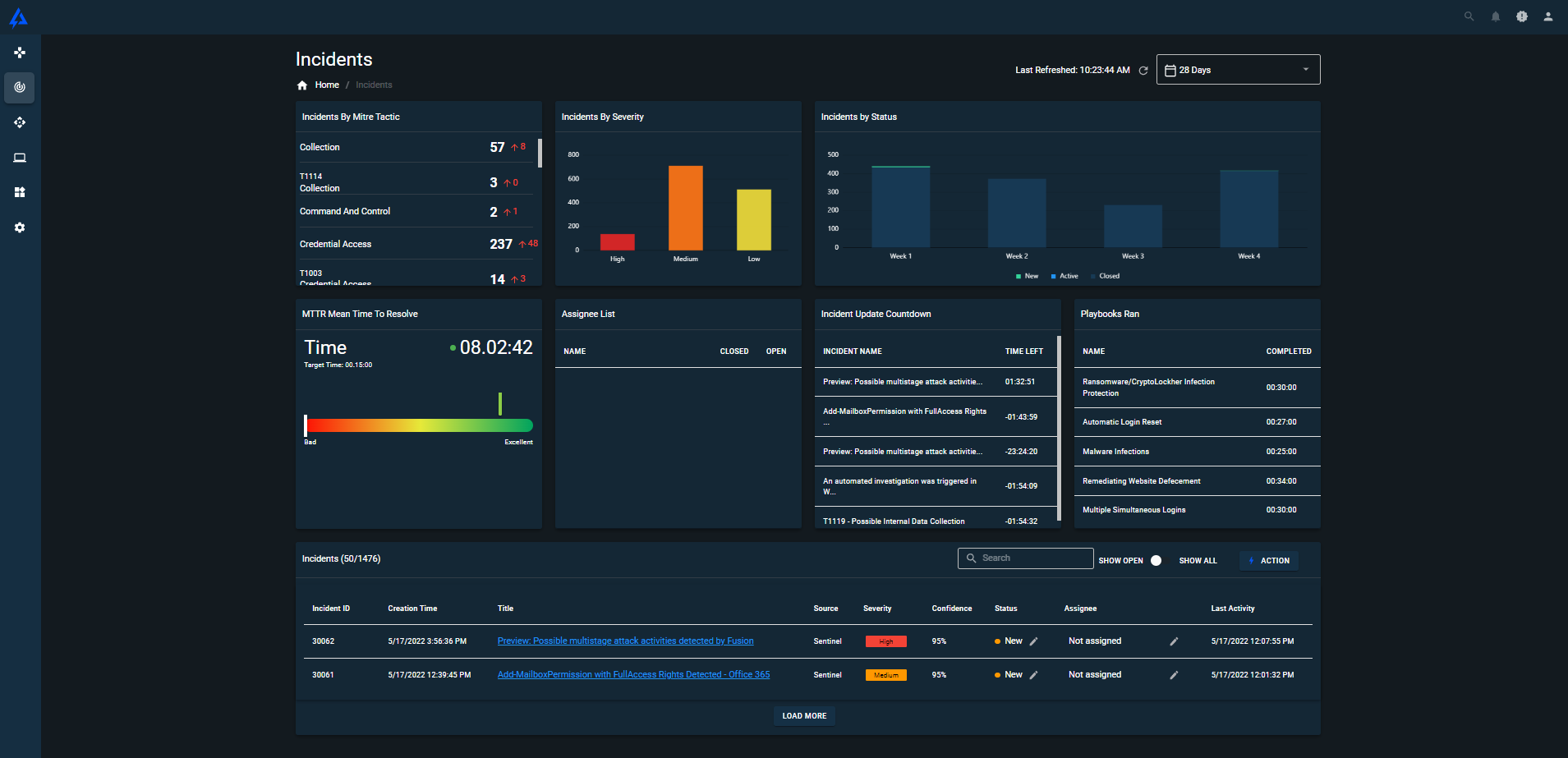Go to Home breadcrumb
Image resolution: width=1568 pixels, height=758 pixels.
pos(326,85)
